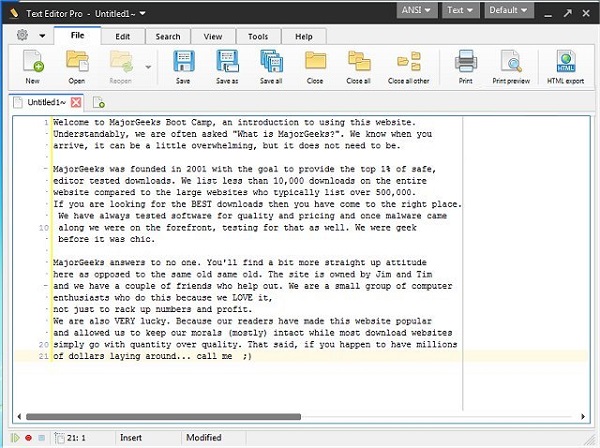600x448 pixels.
Task: Open the View ribbon tab
Action: pyautogui.click(x=213, y=37)
